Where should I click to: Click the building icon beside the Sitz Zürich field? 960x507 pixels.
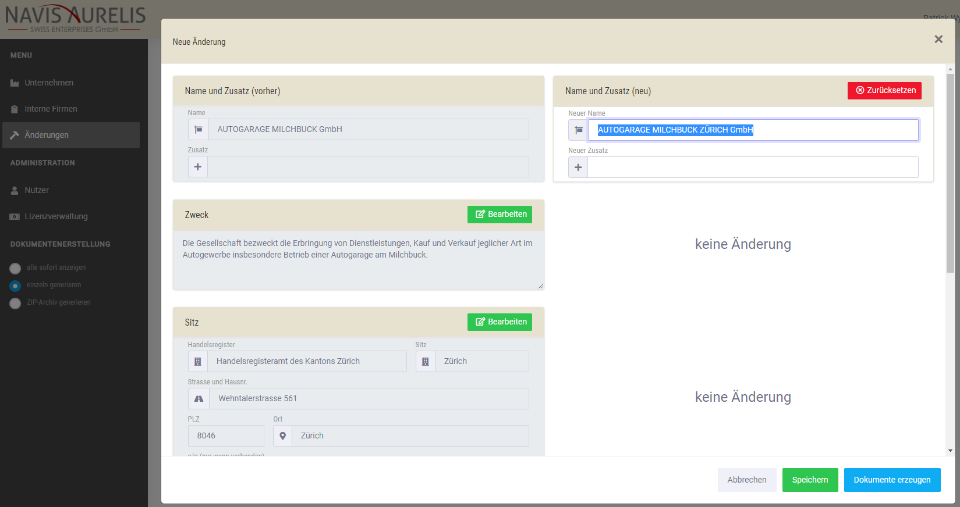(x=425, y=361)
